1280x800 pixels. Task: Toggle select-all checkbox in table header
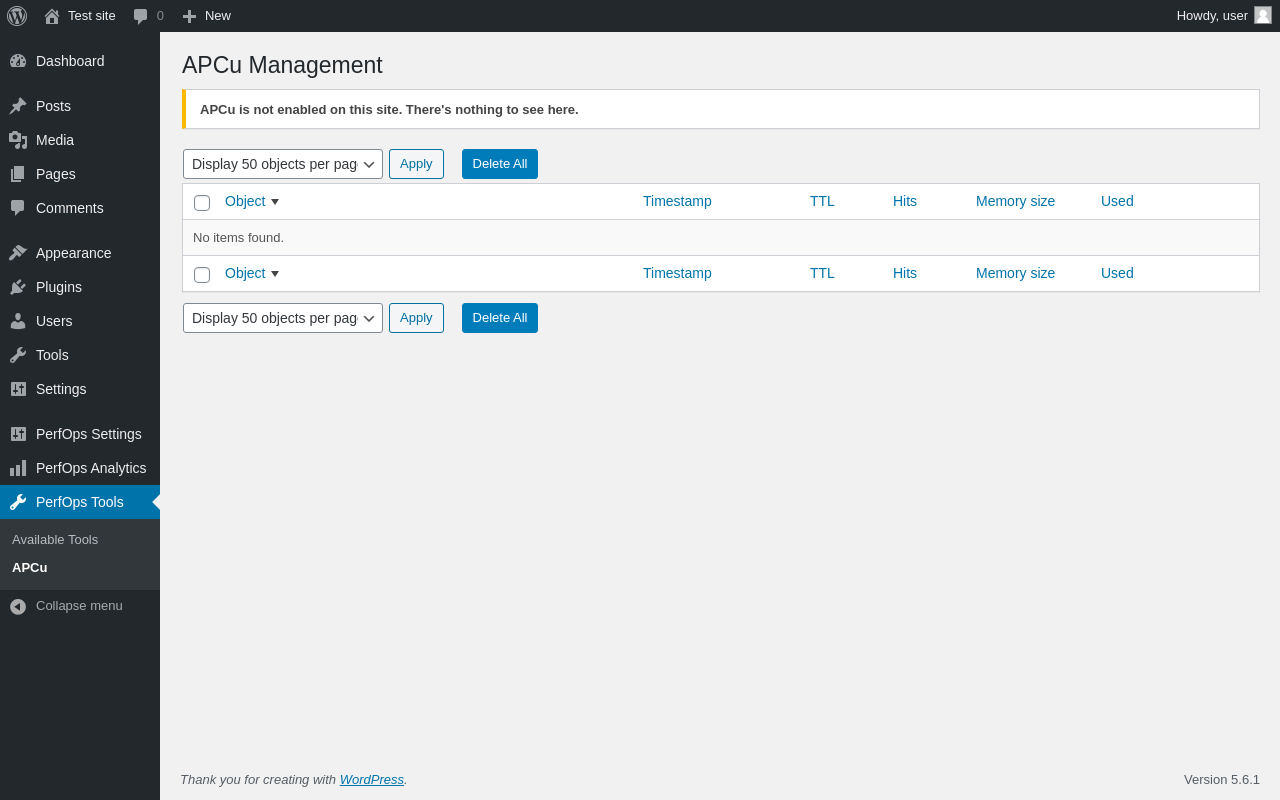[202, 203]
